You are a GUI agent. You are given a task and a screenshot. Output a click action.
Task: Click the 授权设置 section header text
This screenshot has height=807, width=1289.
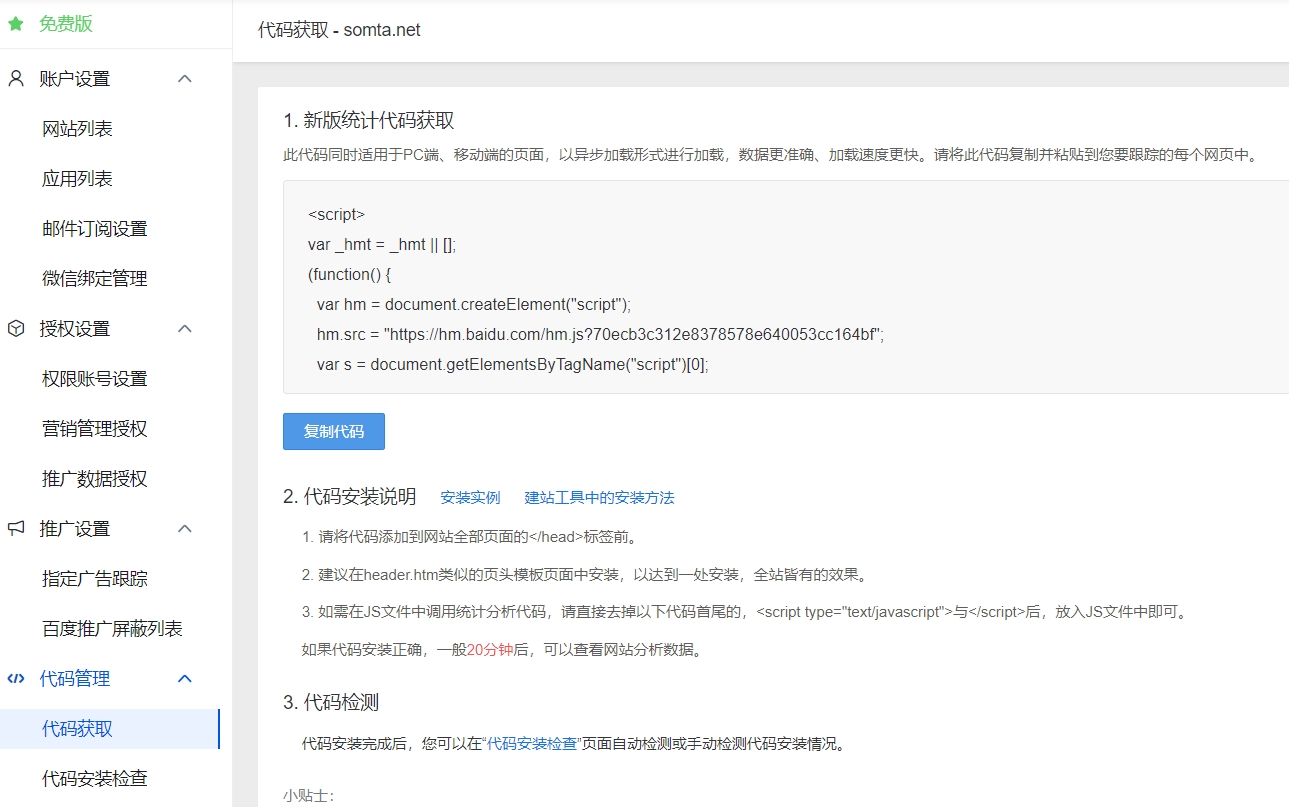click(x=75, y=329)
